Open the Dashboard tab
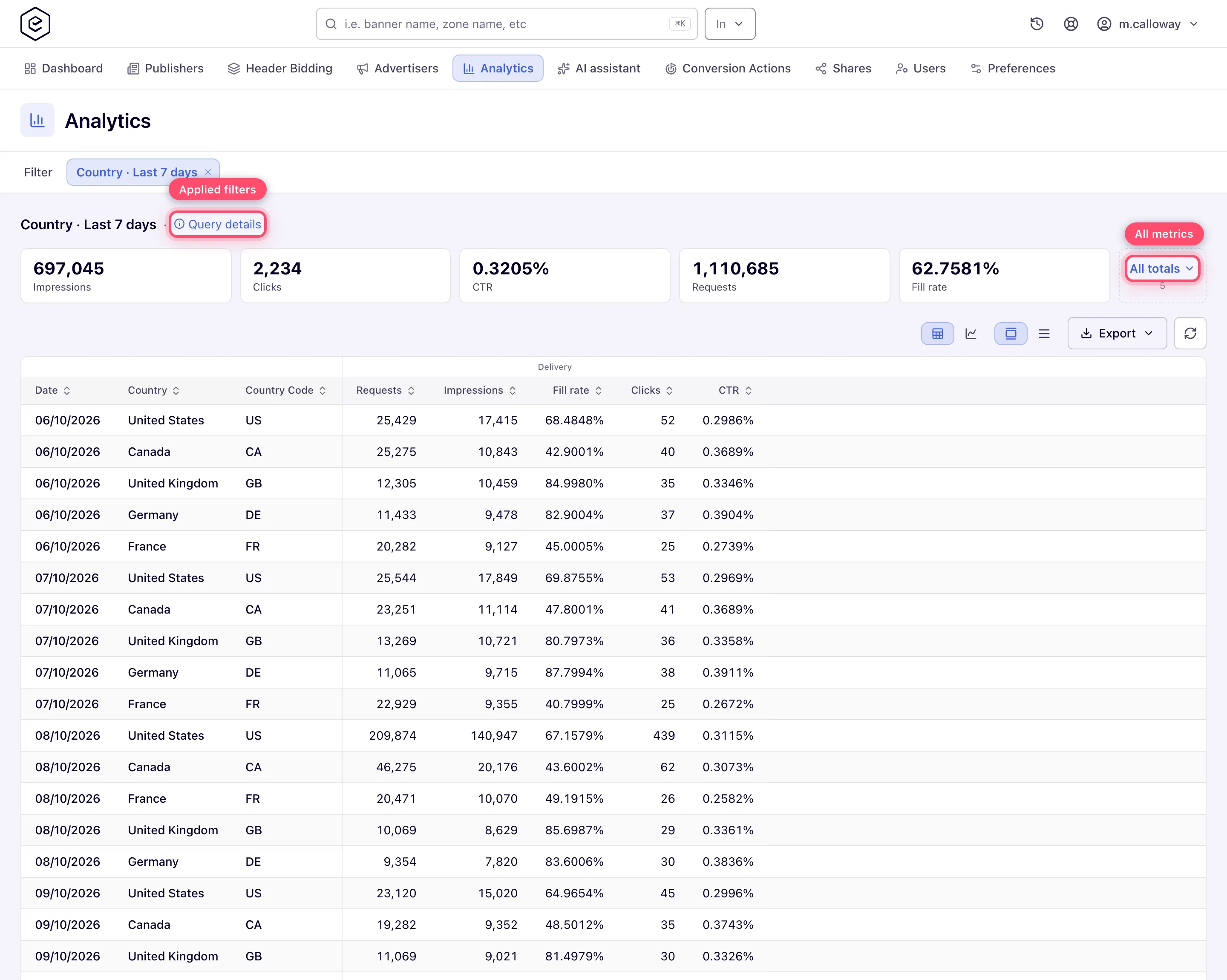 pos(64,68)
